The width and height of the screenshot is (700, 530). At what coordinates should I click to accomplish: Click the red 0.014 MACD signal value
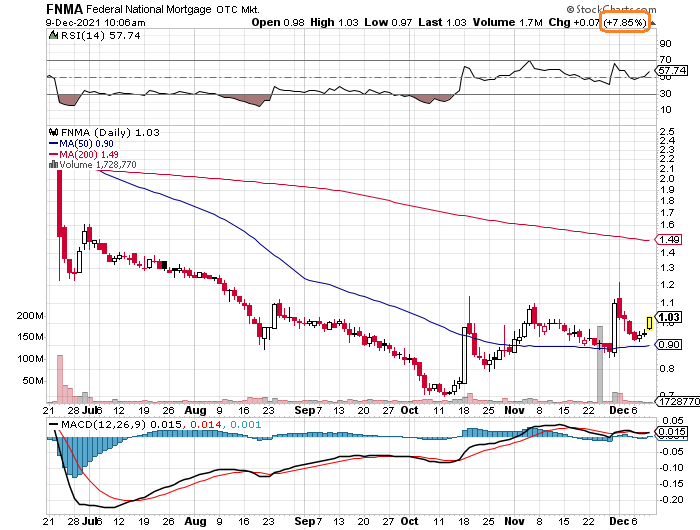[x=206, y=424]
